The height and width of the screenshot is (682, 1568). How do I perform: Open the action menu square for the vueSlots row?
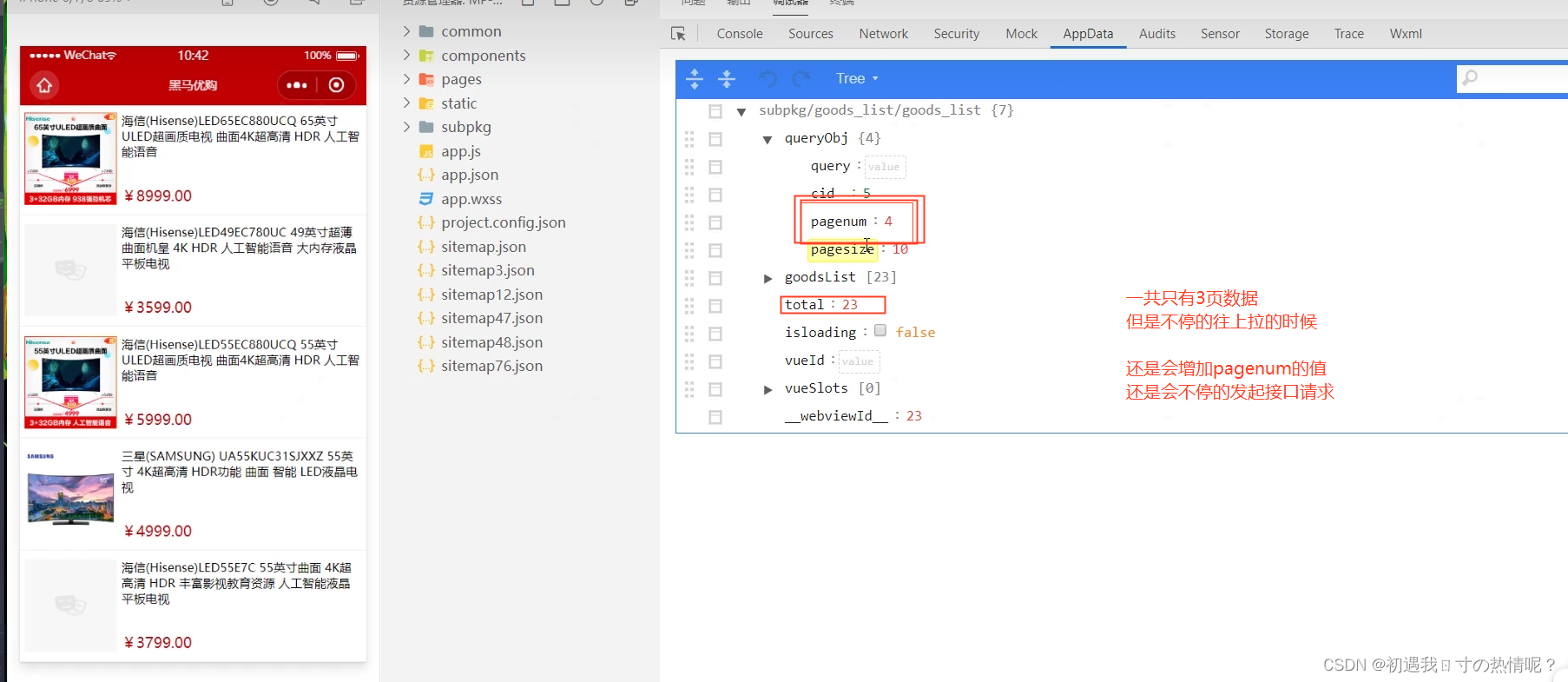coord(715,389)
